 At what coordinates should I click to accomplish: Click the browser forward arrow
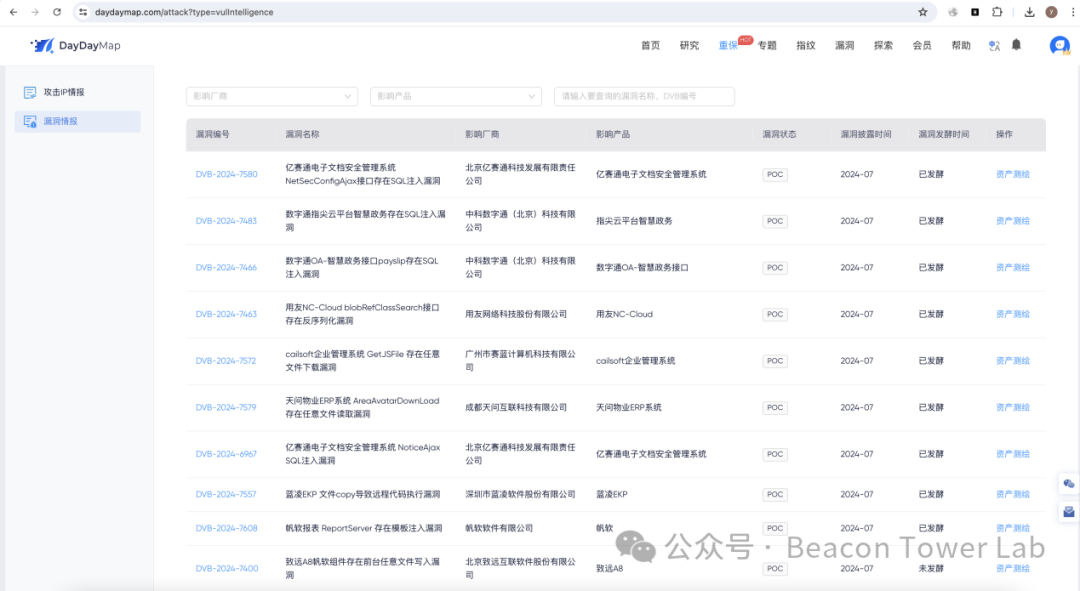click(x=34, y=12)
